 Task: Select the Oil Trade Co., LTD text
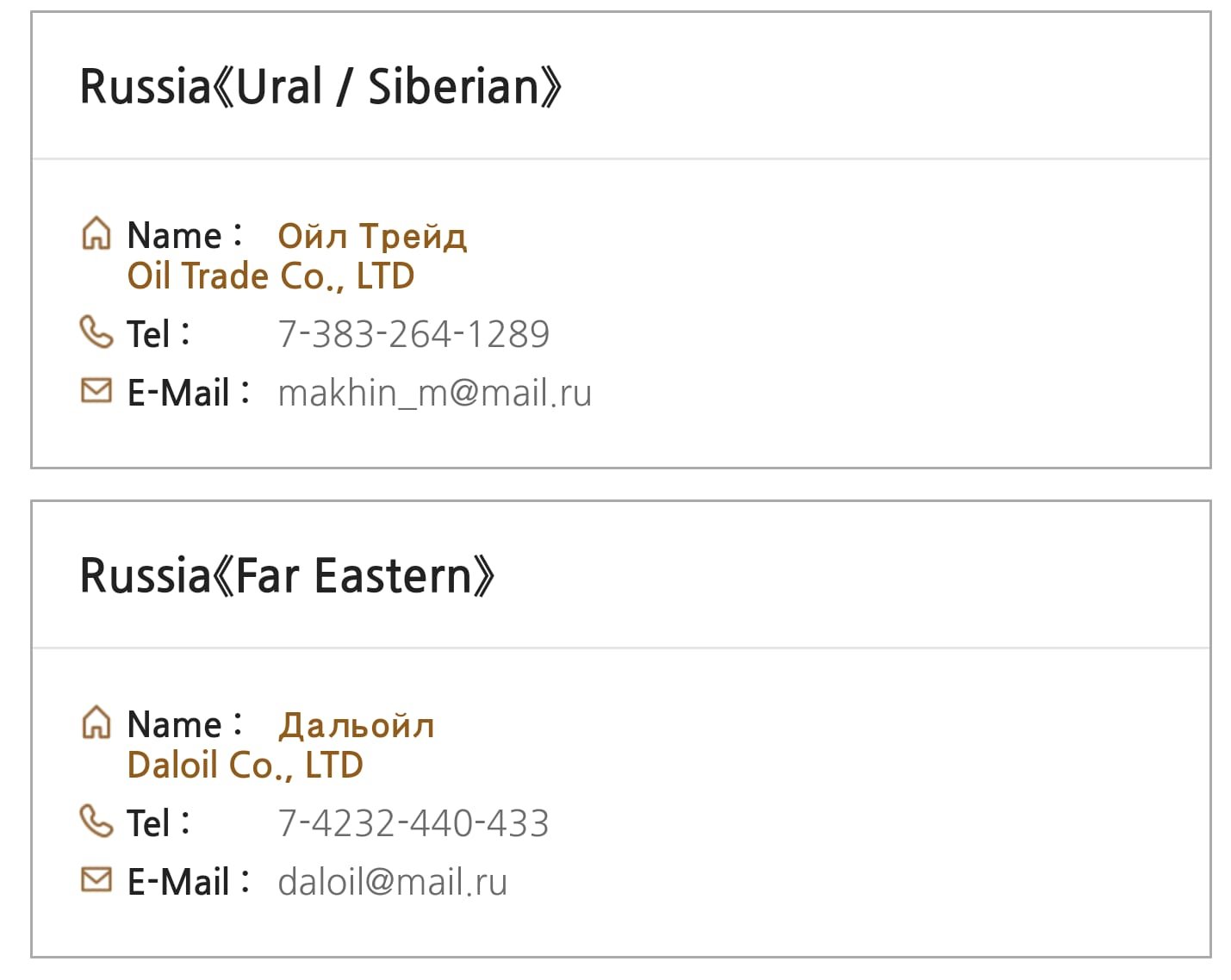[270, 277]
